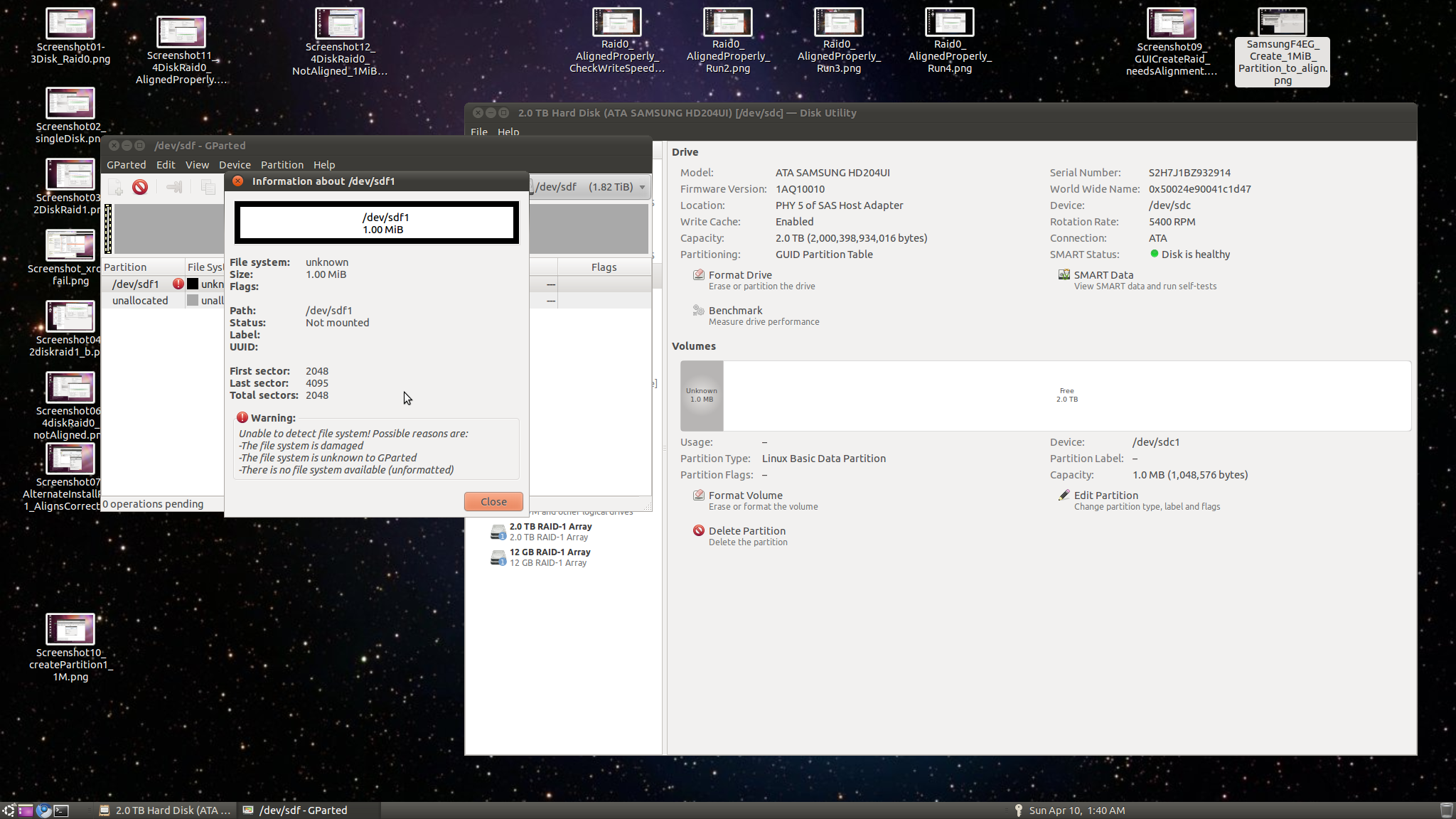Screen dimensions: 1456x819
Task: Click Delete Partition in Disk Utility
Action: point(739,536)
